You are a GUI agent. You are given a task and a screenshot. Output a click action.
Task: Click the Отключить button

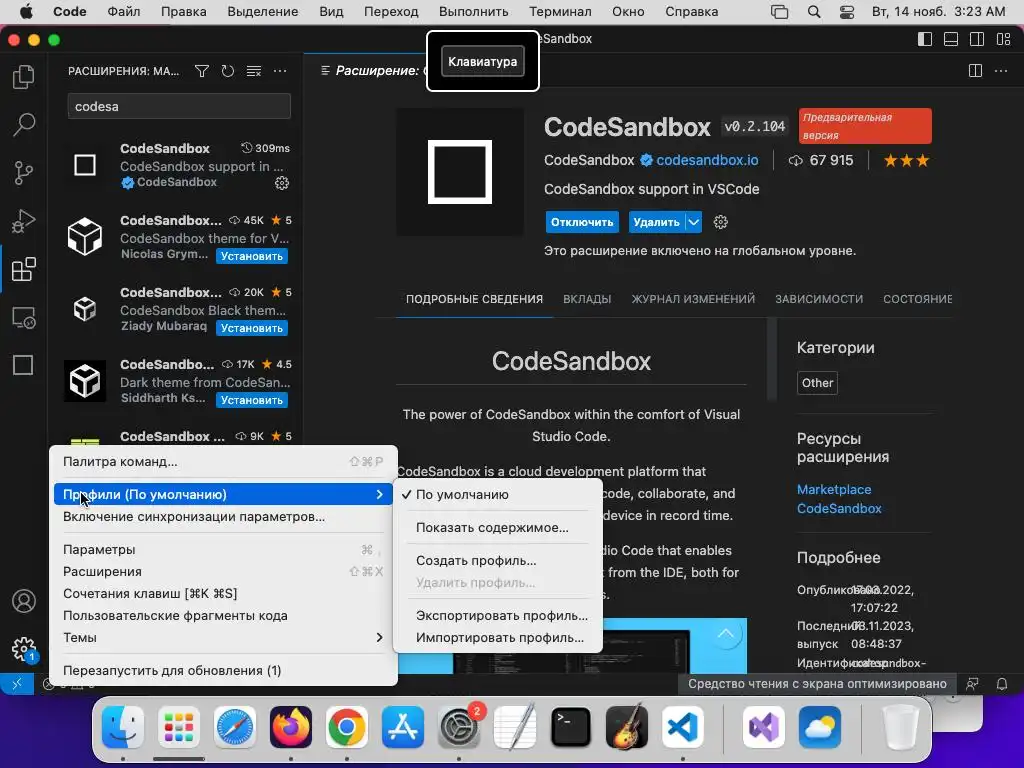pos(582,222)
